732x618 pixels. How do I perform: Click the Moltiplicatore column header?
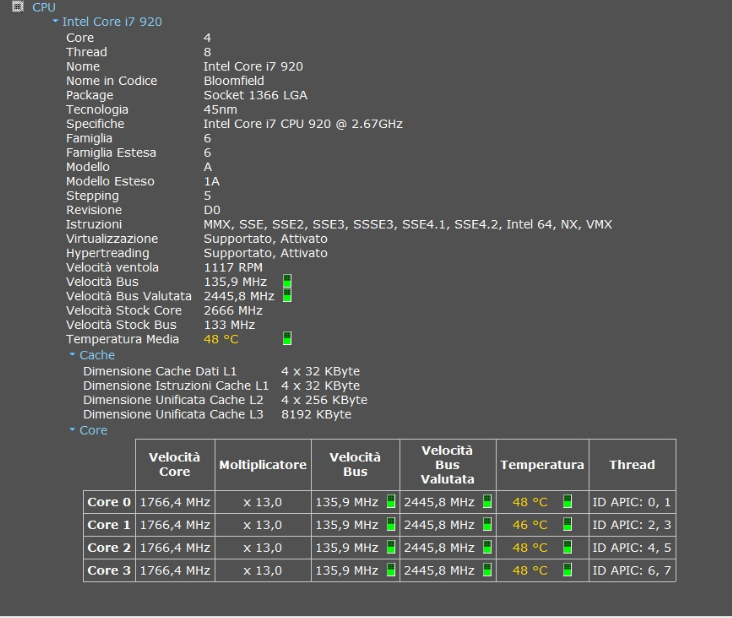263,464
